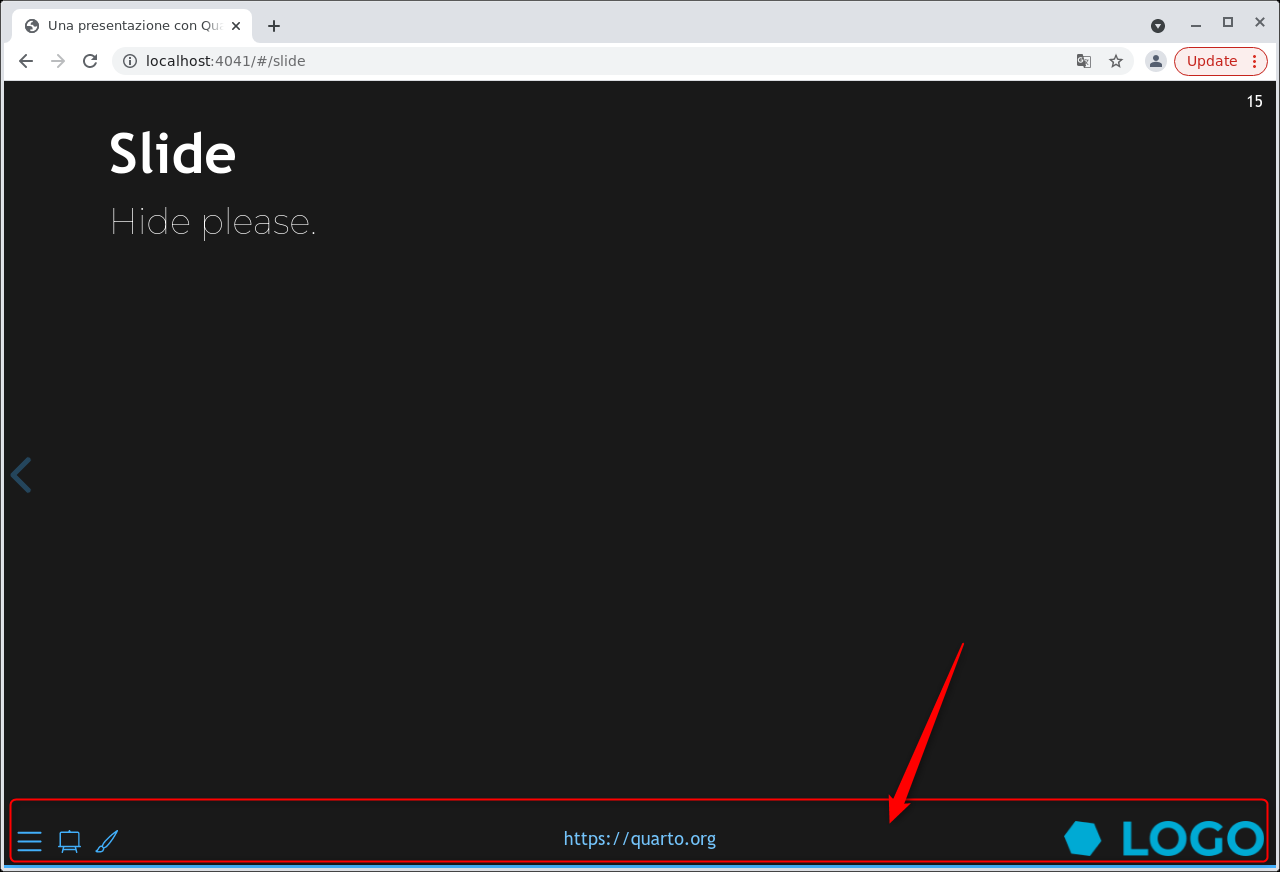Maximize the browser window
The width and height of the screenshot is (1280, 872).
click(1228, 23)
